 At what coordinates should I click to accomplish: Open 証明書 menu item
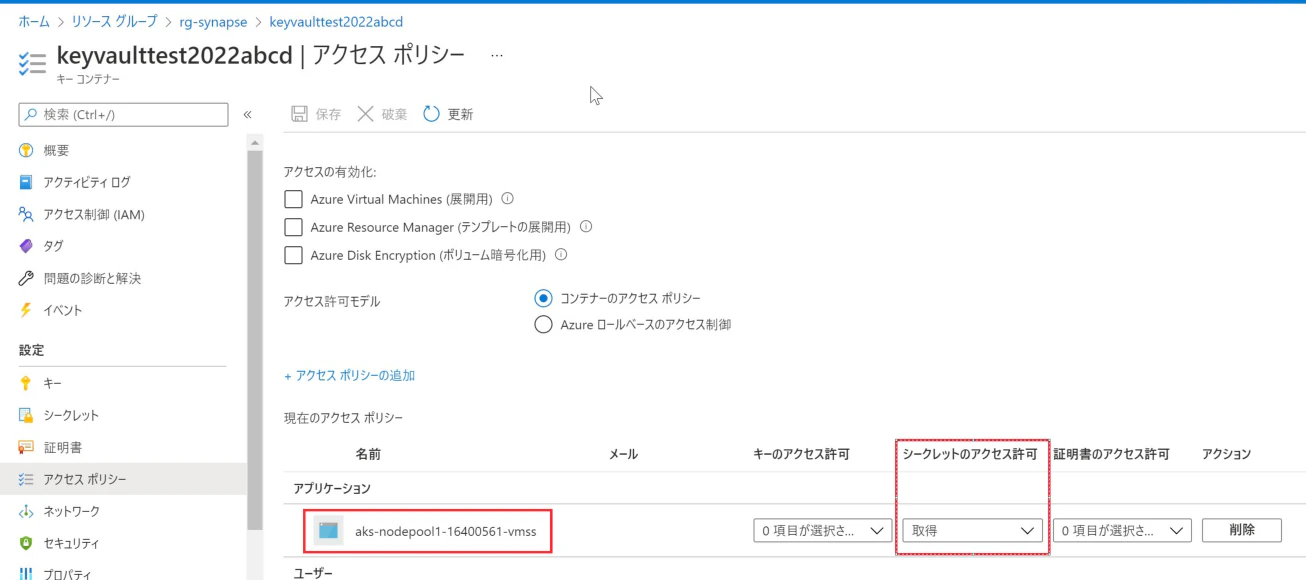[x=63, y=448]
